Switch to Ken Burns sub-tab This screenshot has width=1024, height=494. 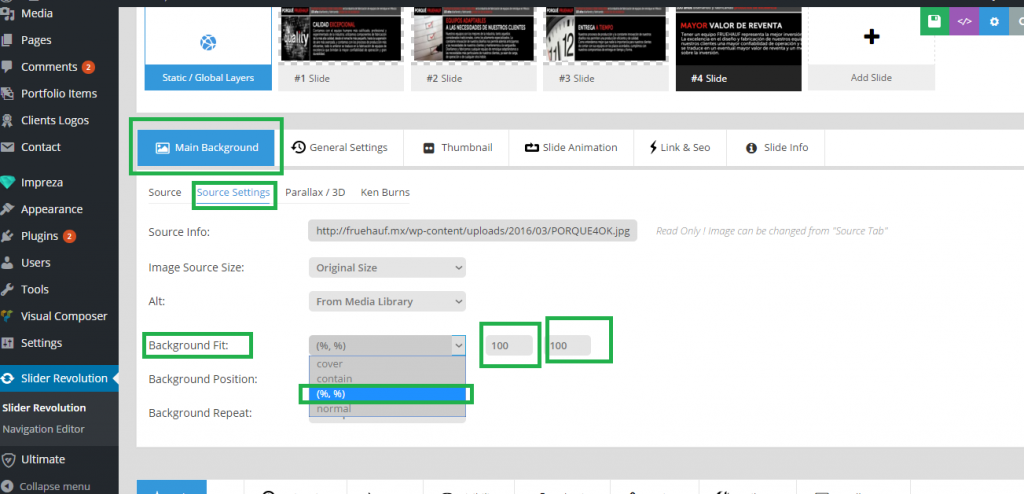click(x=384, y=192)
